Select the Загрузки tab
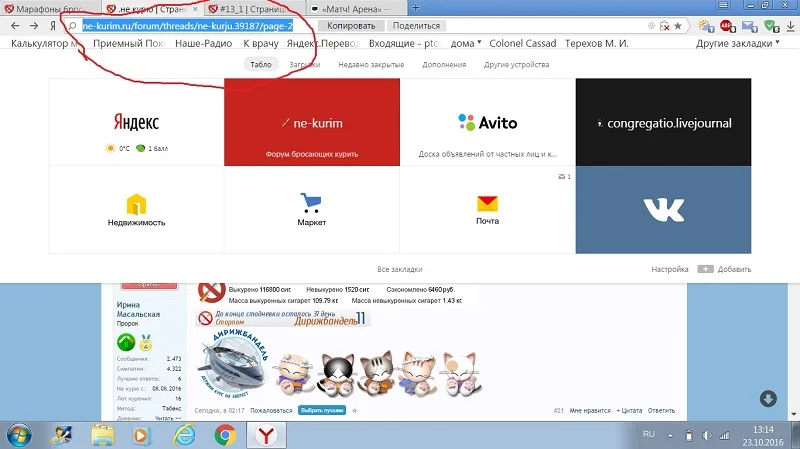Viewport: 800px width, 449px height. point(305,64)
